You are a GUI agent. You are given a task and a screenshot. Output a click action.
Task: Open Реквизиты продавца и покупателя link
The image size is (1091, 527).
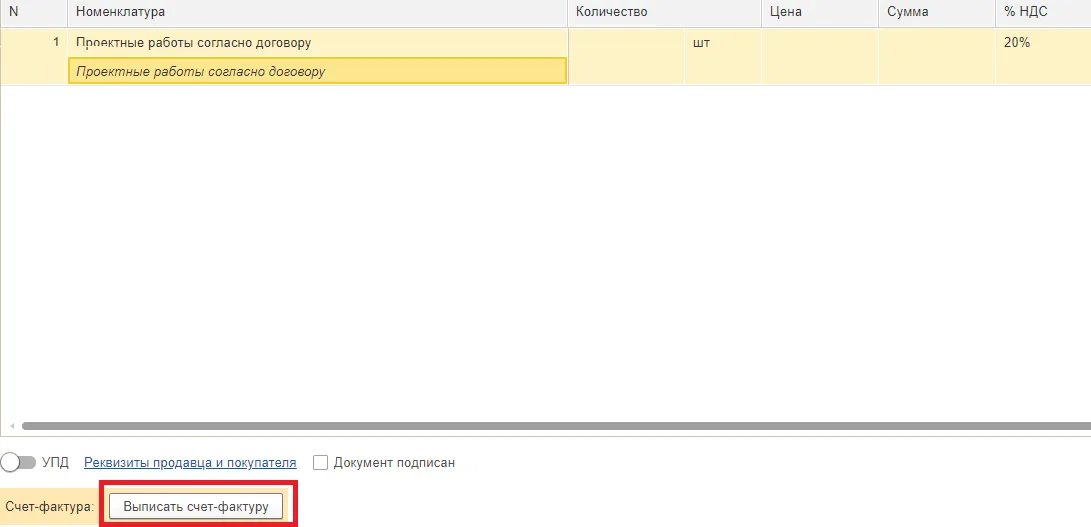[x=190, y=462]
